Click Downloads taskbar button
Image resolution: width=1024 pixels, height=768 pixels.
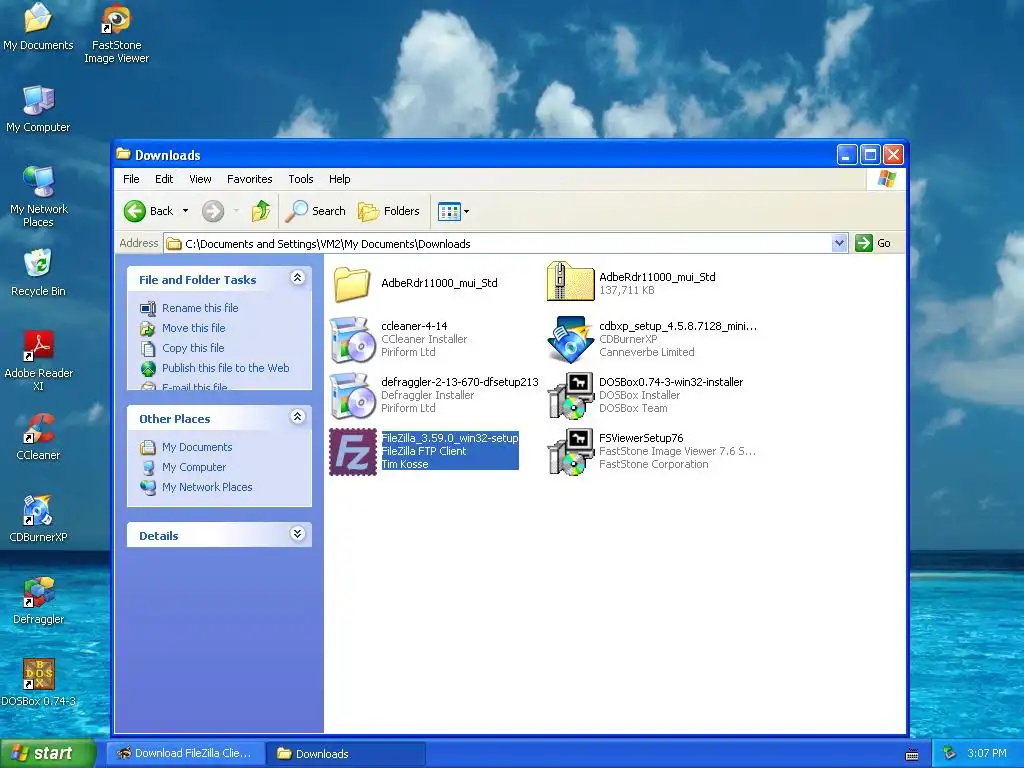click(x=345, y=754)
